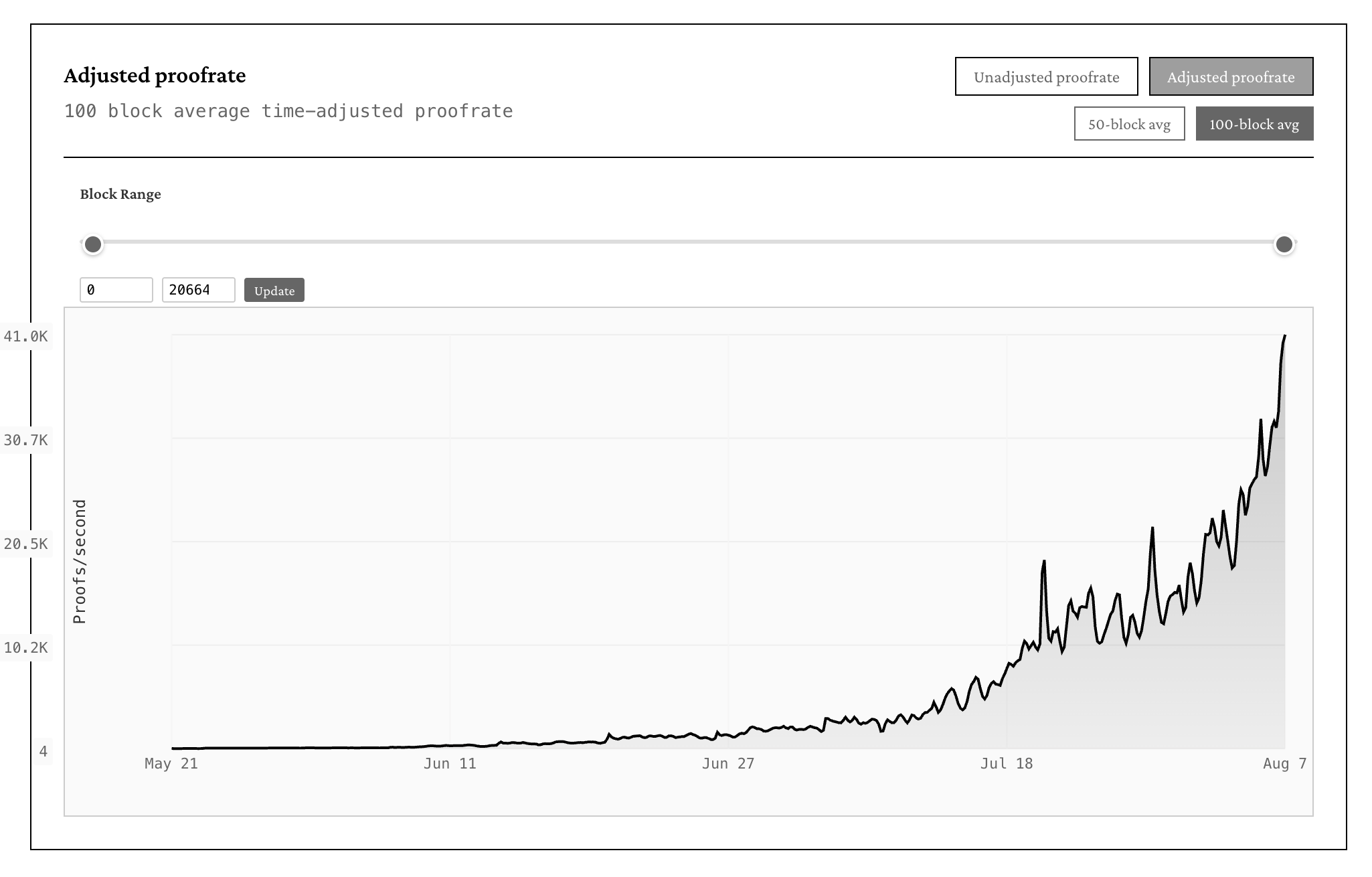Click the 41.0K y-axis tick label
Image resolution: width=1372 pixels, height=877 pixels.
point(26,336)
